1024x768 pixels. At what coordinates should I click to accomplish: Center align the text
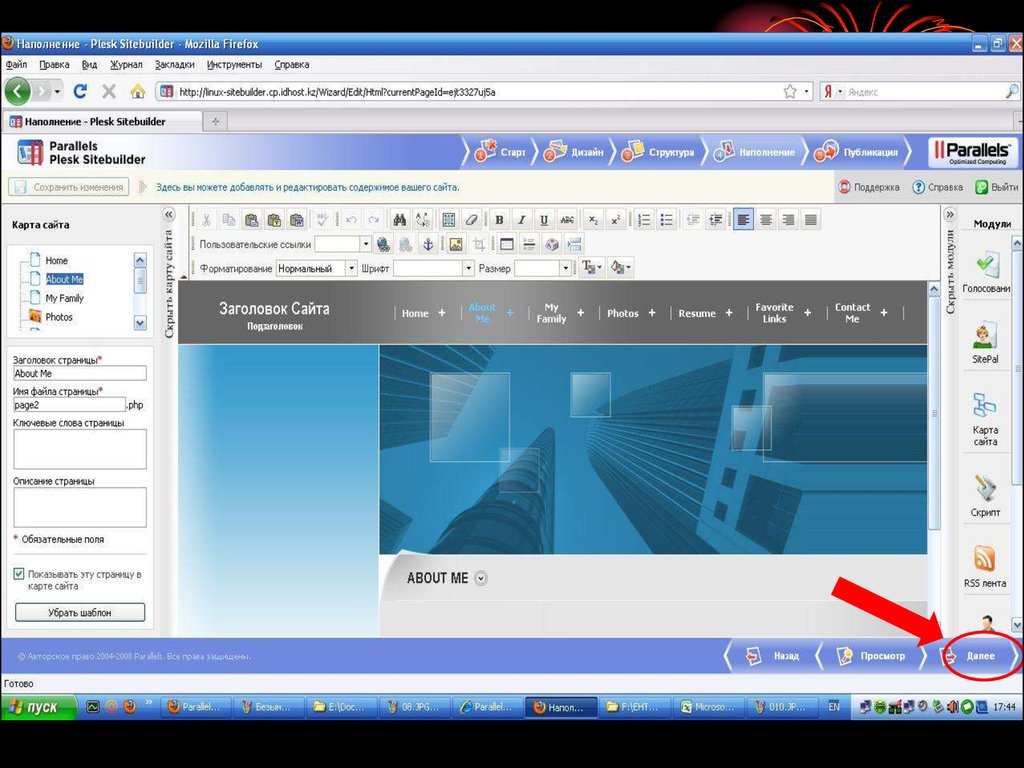766,220
